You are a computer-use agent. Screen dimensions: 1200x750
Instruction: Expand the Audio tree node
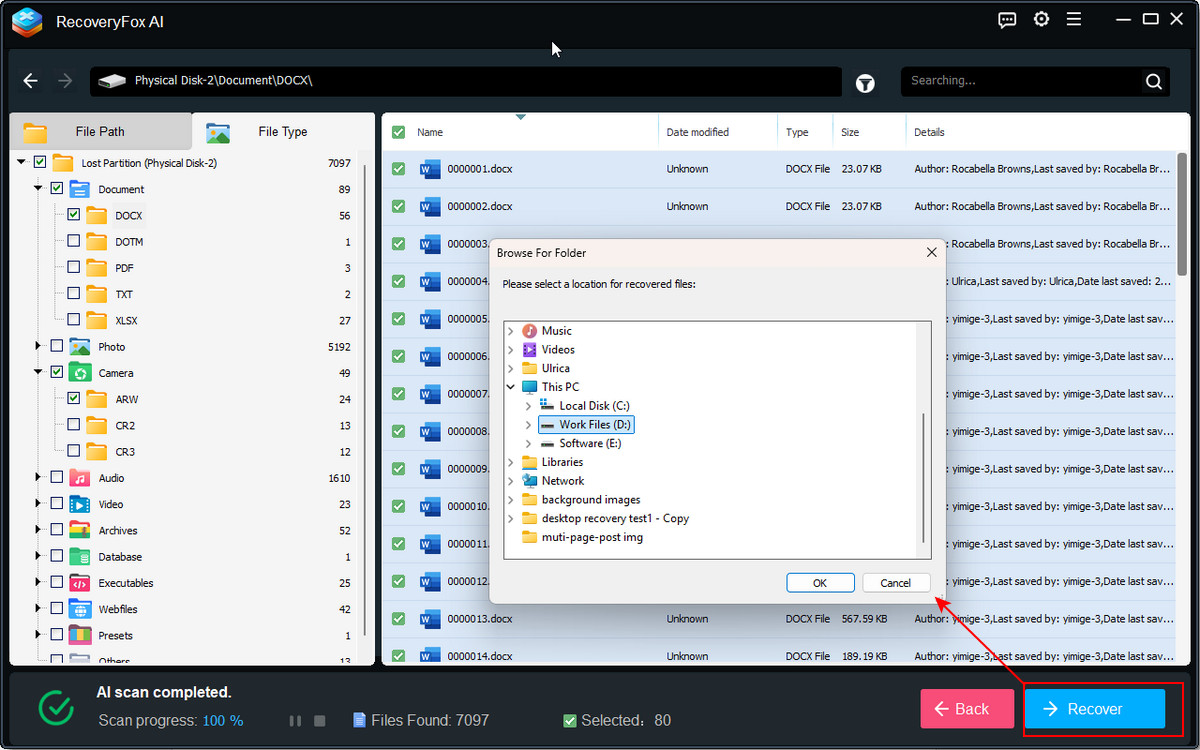(39, 477)
